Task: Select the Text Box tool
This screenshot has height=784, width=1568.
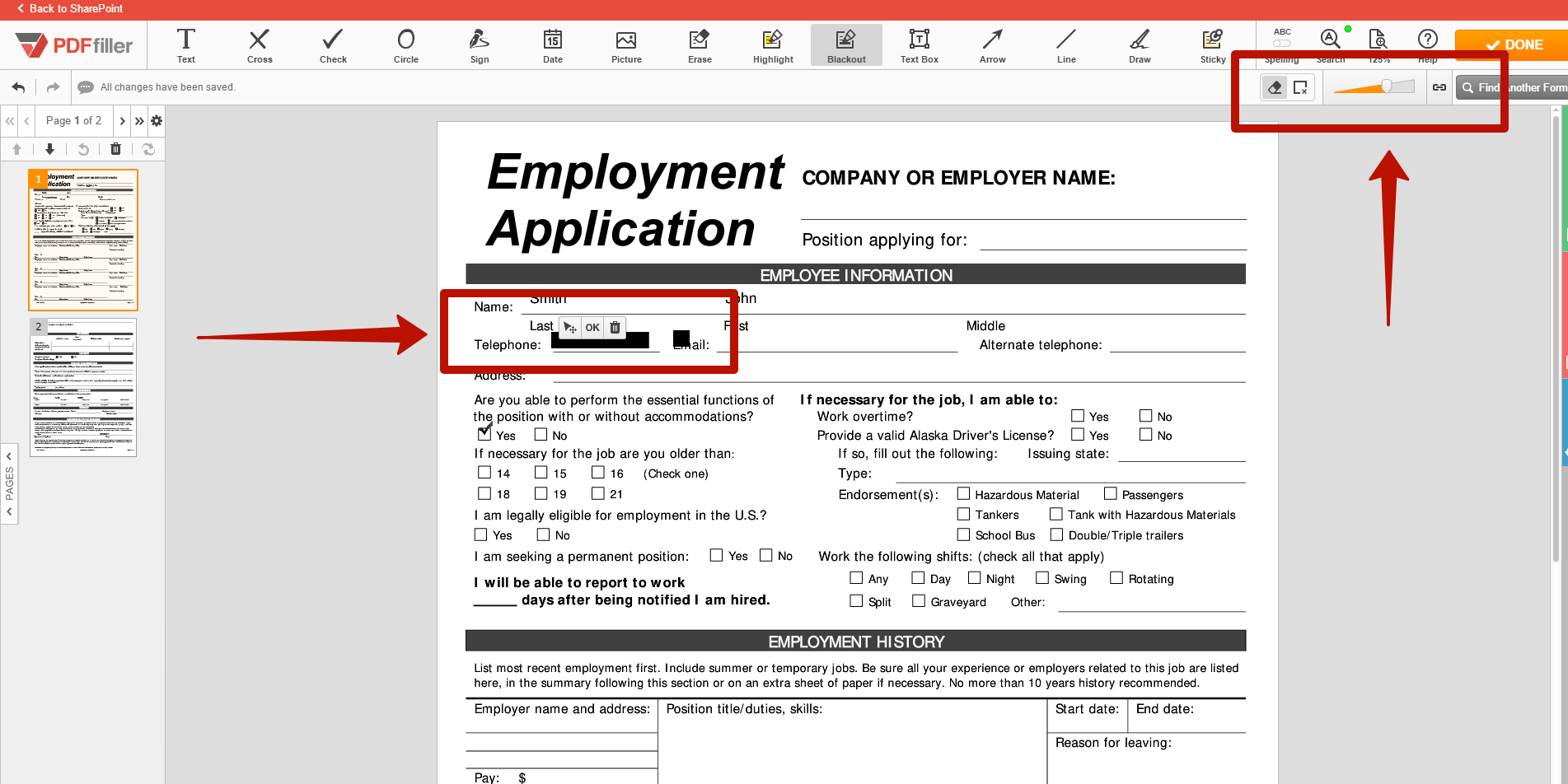Action: [920, 44]
